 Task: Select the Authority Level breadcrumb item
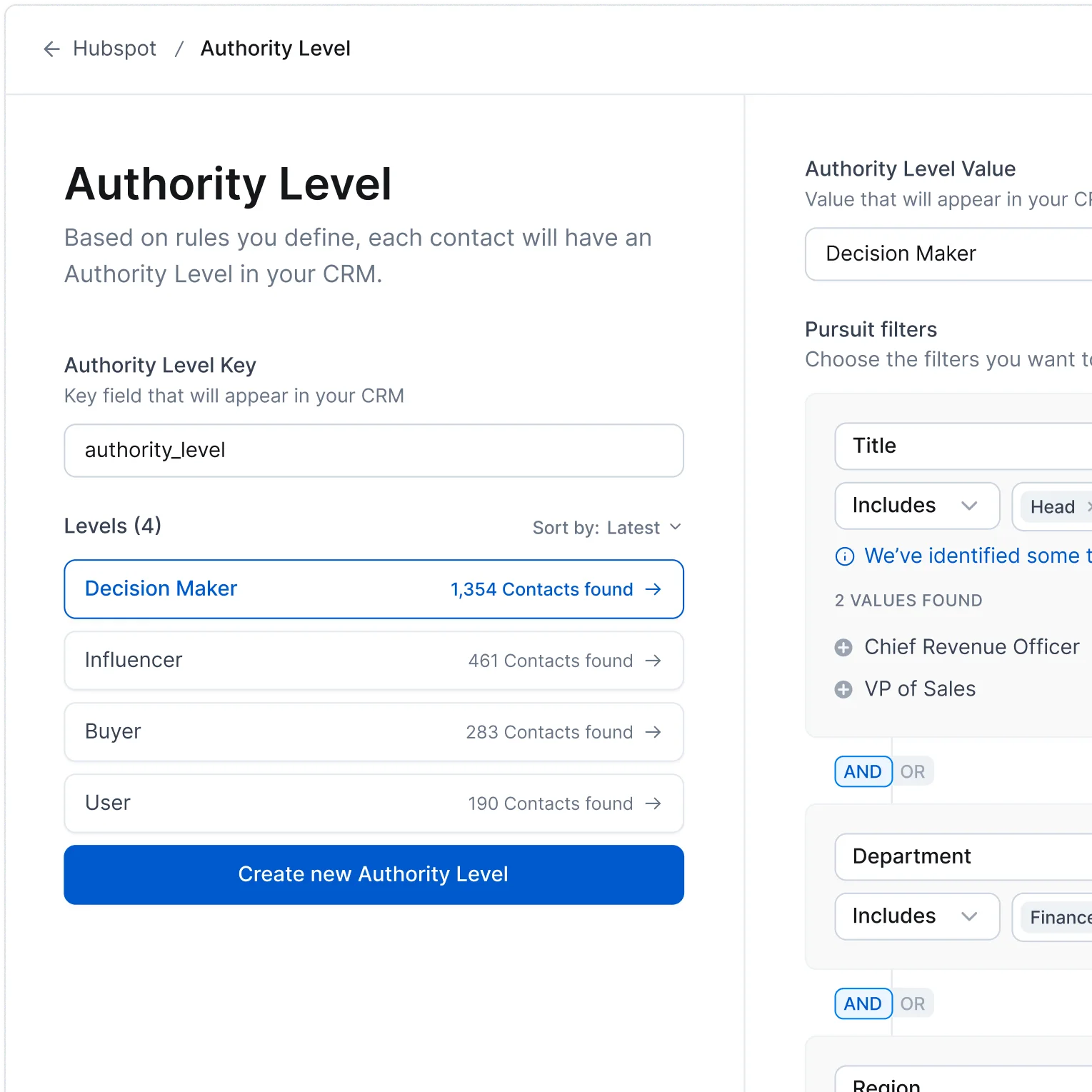click(x=276, y=48)
